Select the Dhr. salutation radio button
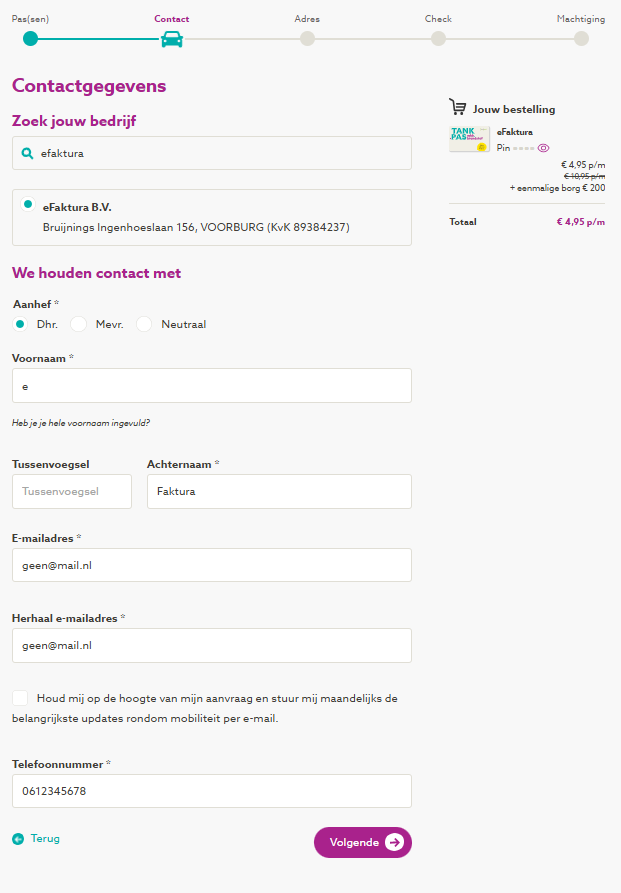 [x=20, y=324]
